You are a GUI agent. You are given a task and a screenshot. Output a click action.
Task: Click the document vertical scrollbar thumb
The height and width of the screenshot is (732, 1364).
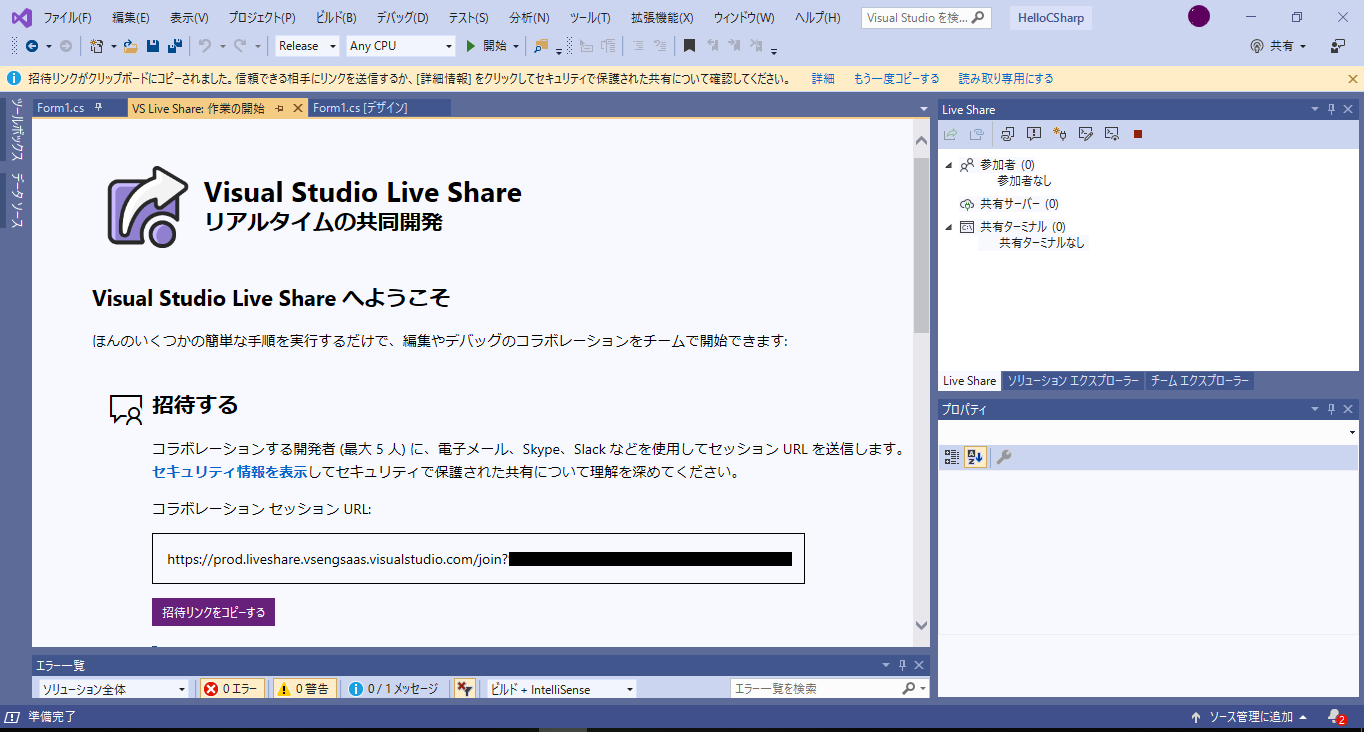click(x=921, y=246)
